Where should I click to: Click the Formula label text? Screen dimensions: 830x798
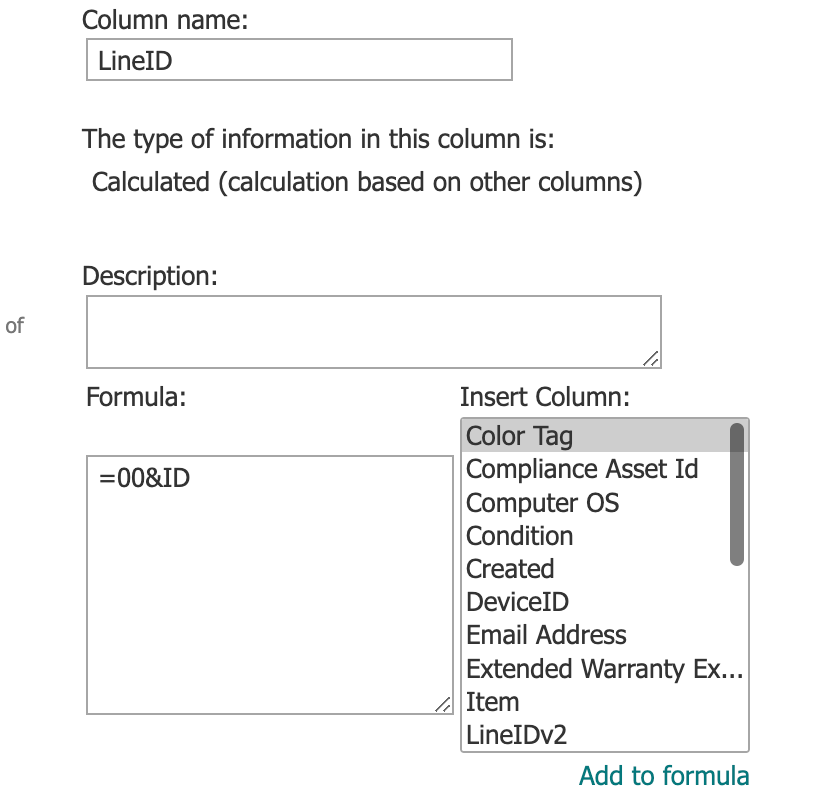coord(137,397)
